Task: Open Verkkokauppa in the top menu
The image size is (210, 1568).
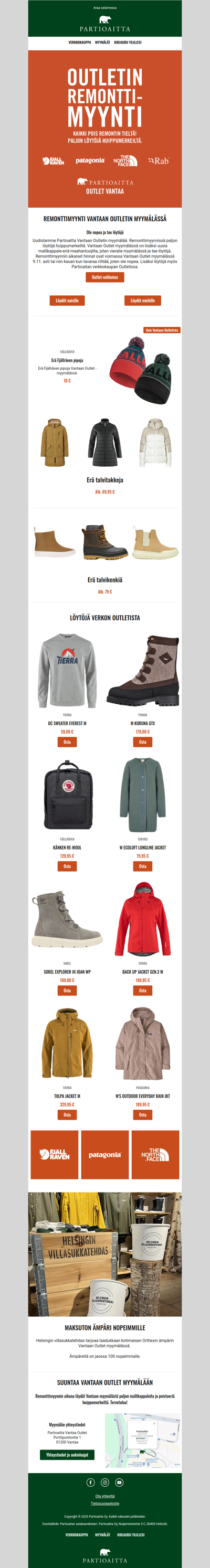Action: [x=80, y=42]
